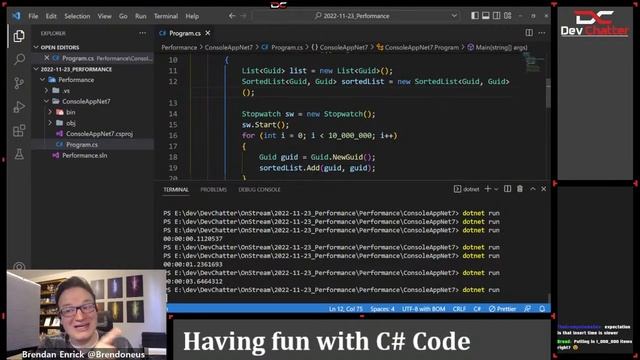Toggle primary side bar layout icon
This screenshot has width=640, height=360.
point(475,16)
